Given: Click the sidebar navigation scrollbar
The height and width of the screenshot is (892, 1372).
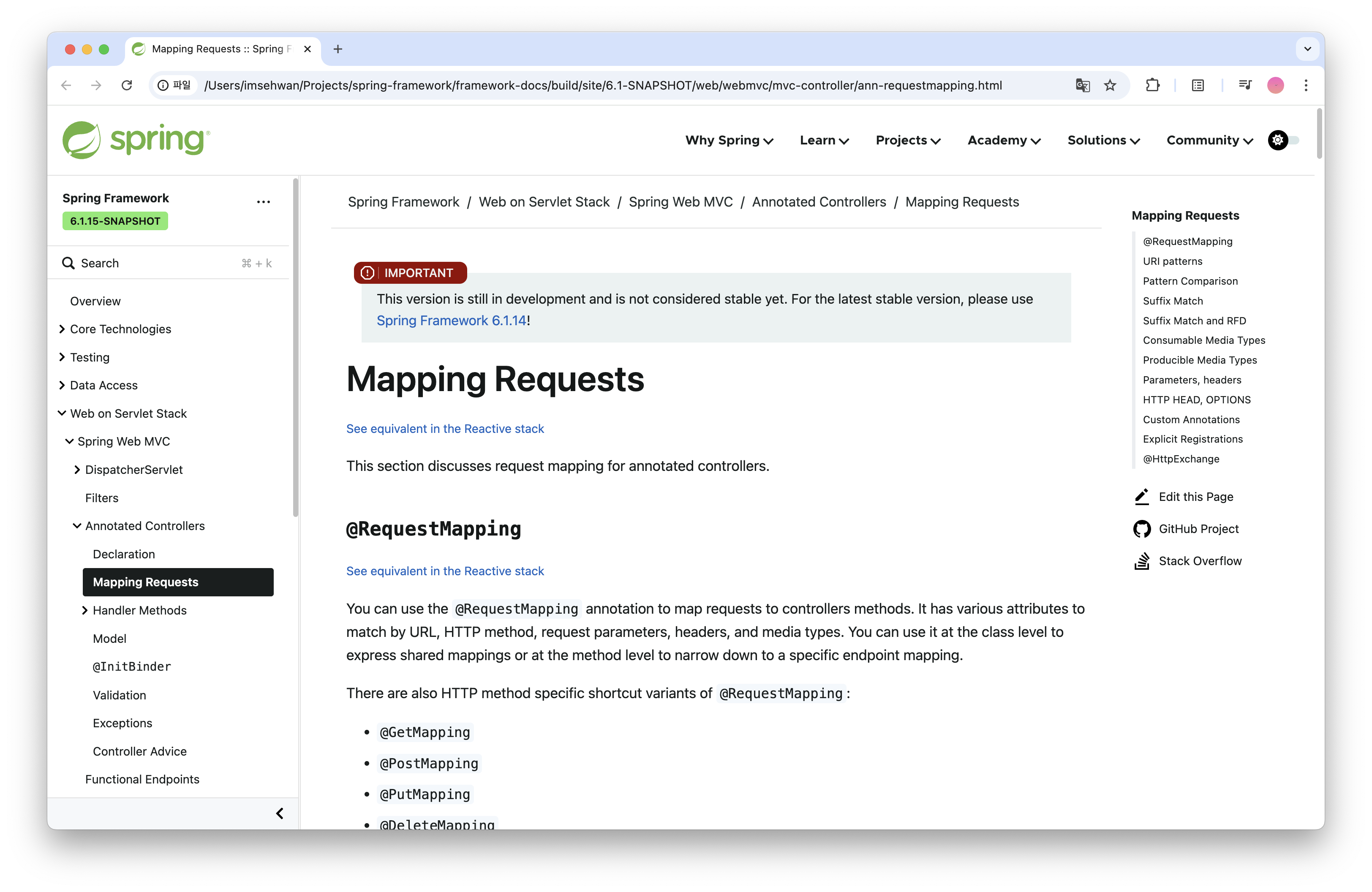Looking at the screenshot, I should [296, 348].
